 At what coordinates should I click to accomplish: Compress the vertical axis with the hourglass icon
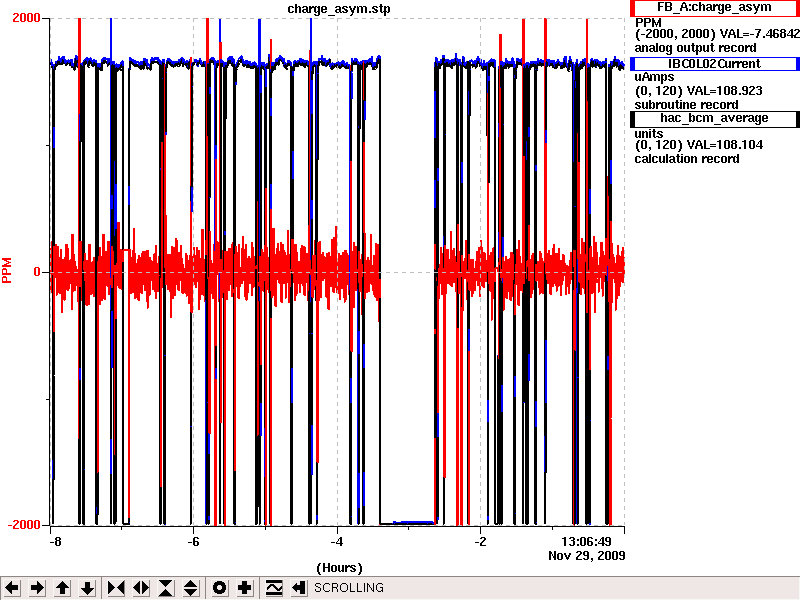[166, 588]
